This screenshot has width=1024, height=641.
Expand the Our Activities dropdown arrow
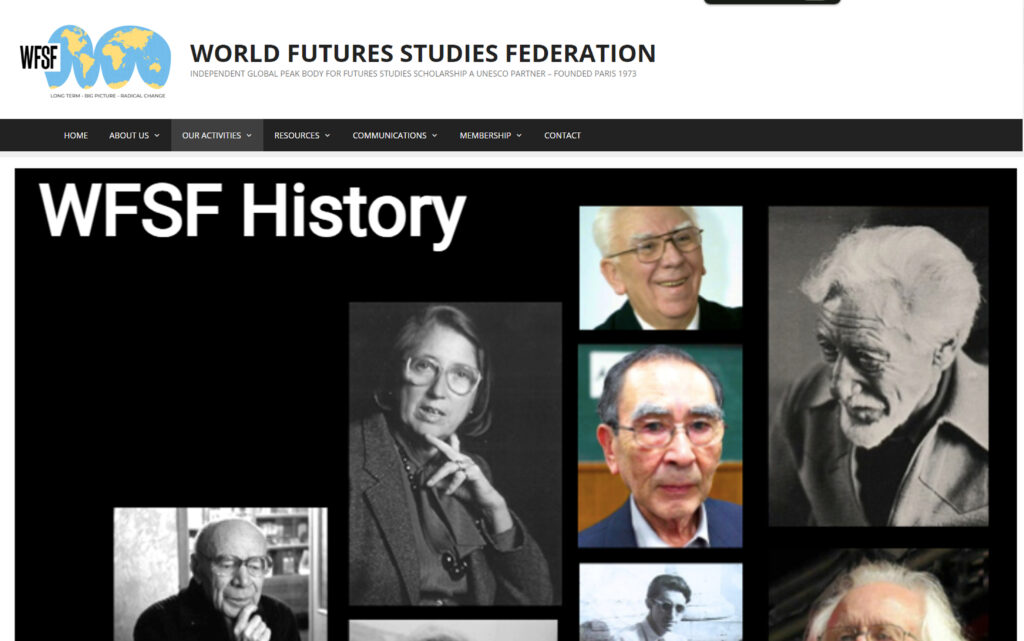point(249,136)
